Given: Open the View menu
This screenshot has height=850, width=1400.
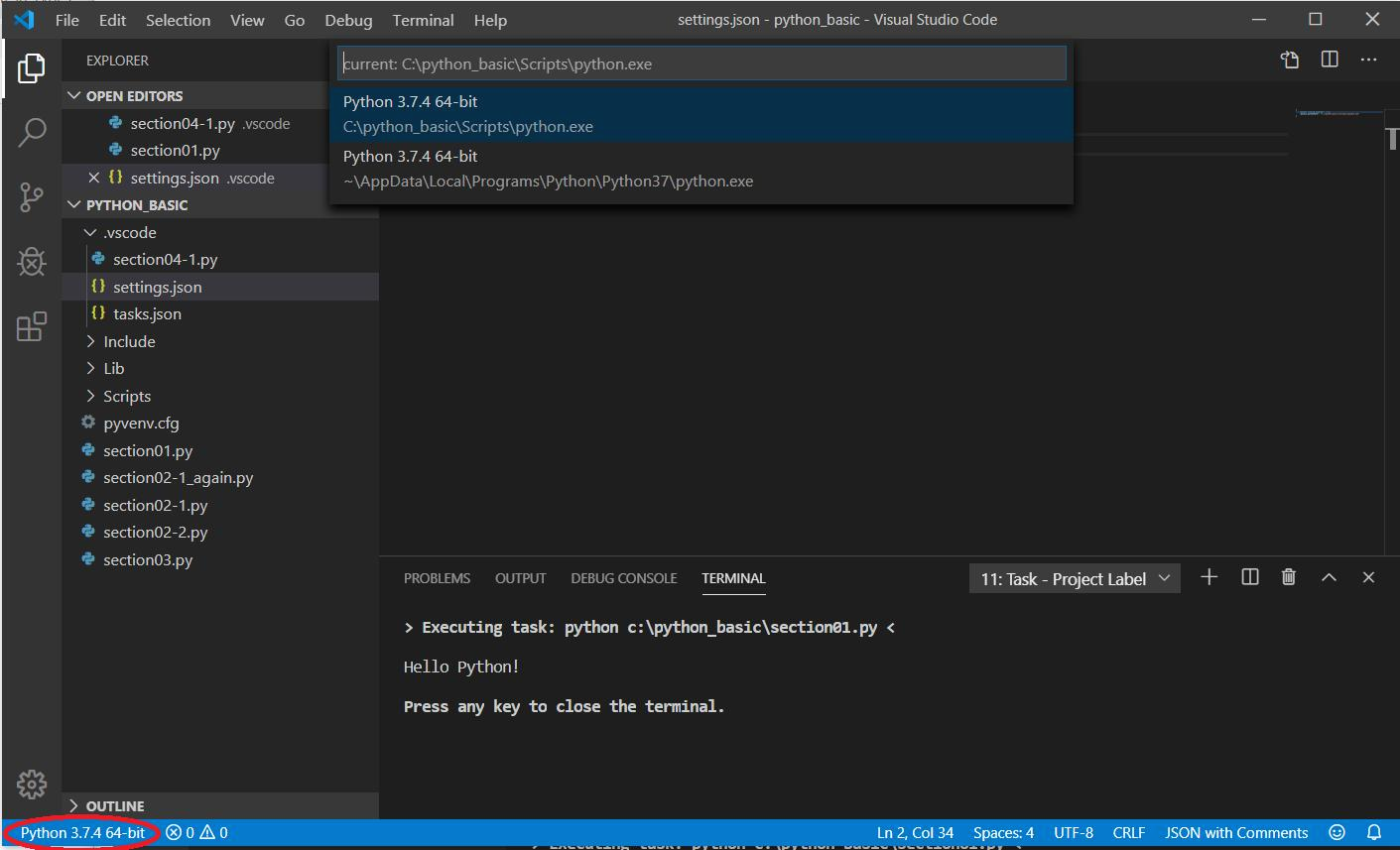Looking at the screenshot, I should 247,20.
